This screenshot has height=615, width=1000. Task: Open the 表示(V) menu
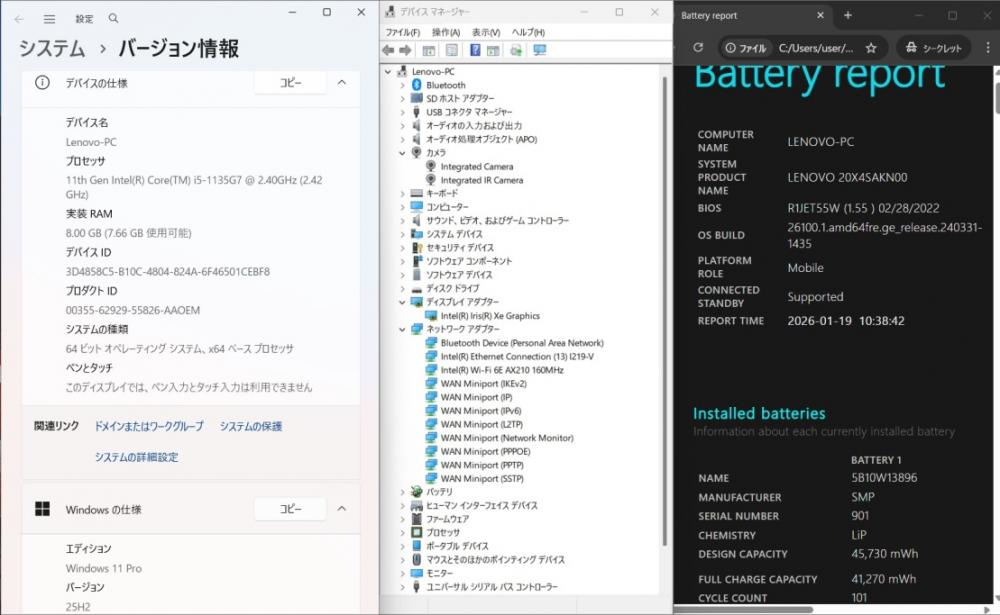[x=486, y=32]
